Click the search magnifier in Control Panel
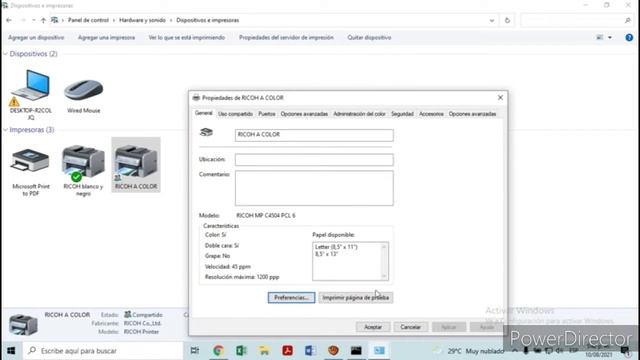 (627, 20)
